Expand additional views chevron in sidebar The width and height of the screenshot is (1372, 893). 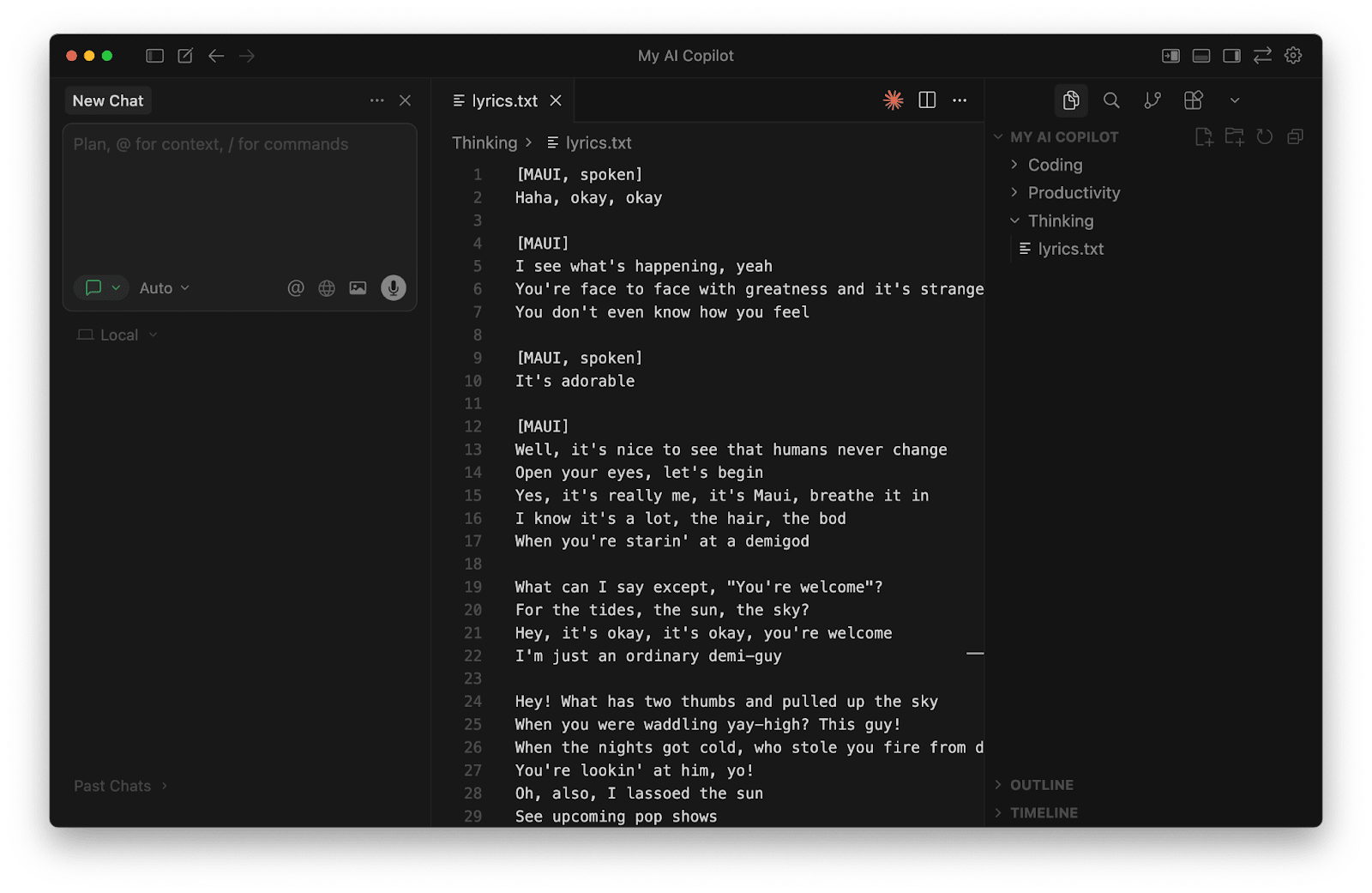click(x=1235, y=100)
